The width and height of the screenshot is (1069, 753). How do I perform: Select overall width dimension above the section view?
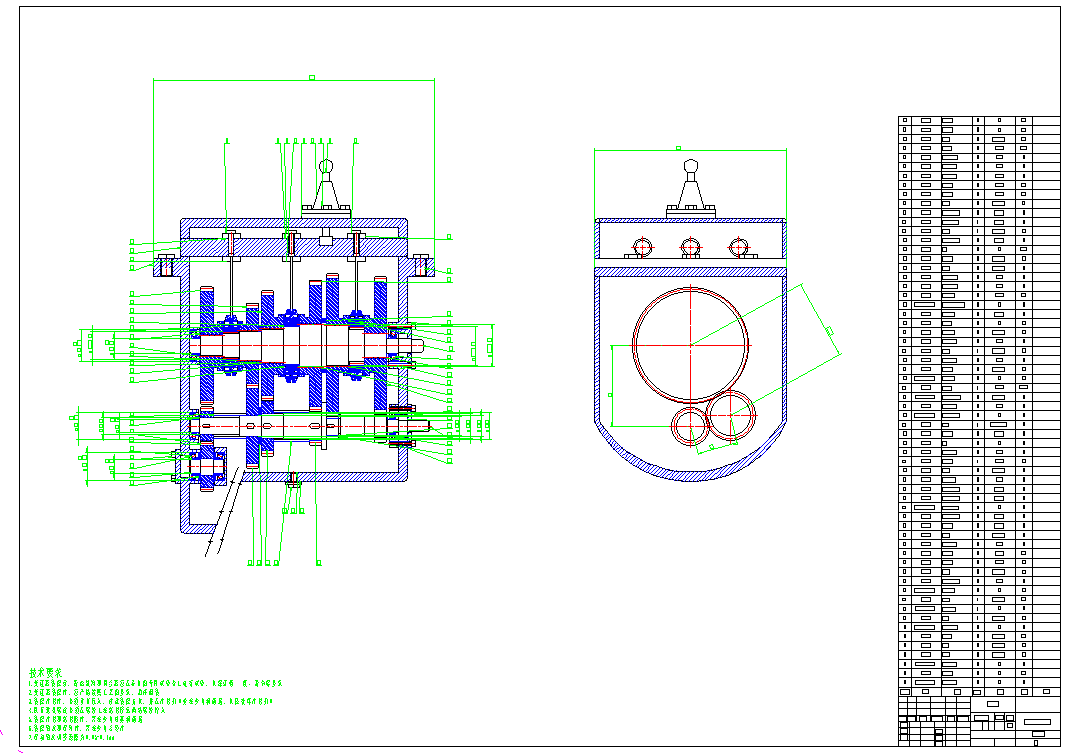click(x=312, y=77)
